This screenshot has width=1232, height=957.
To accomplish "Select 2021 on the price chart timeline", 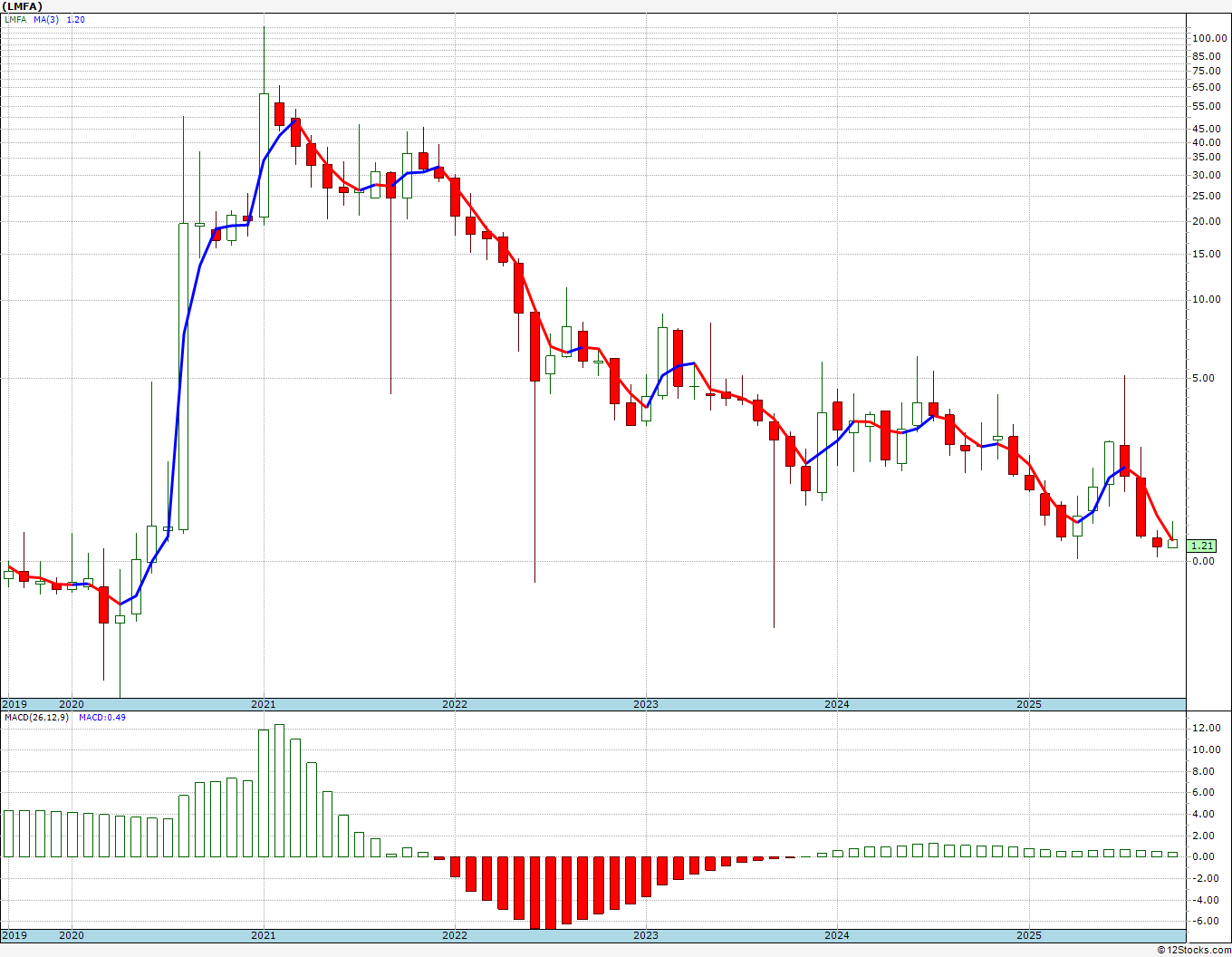I will click(x=263, y=704).
